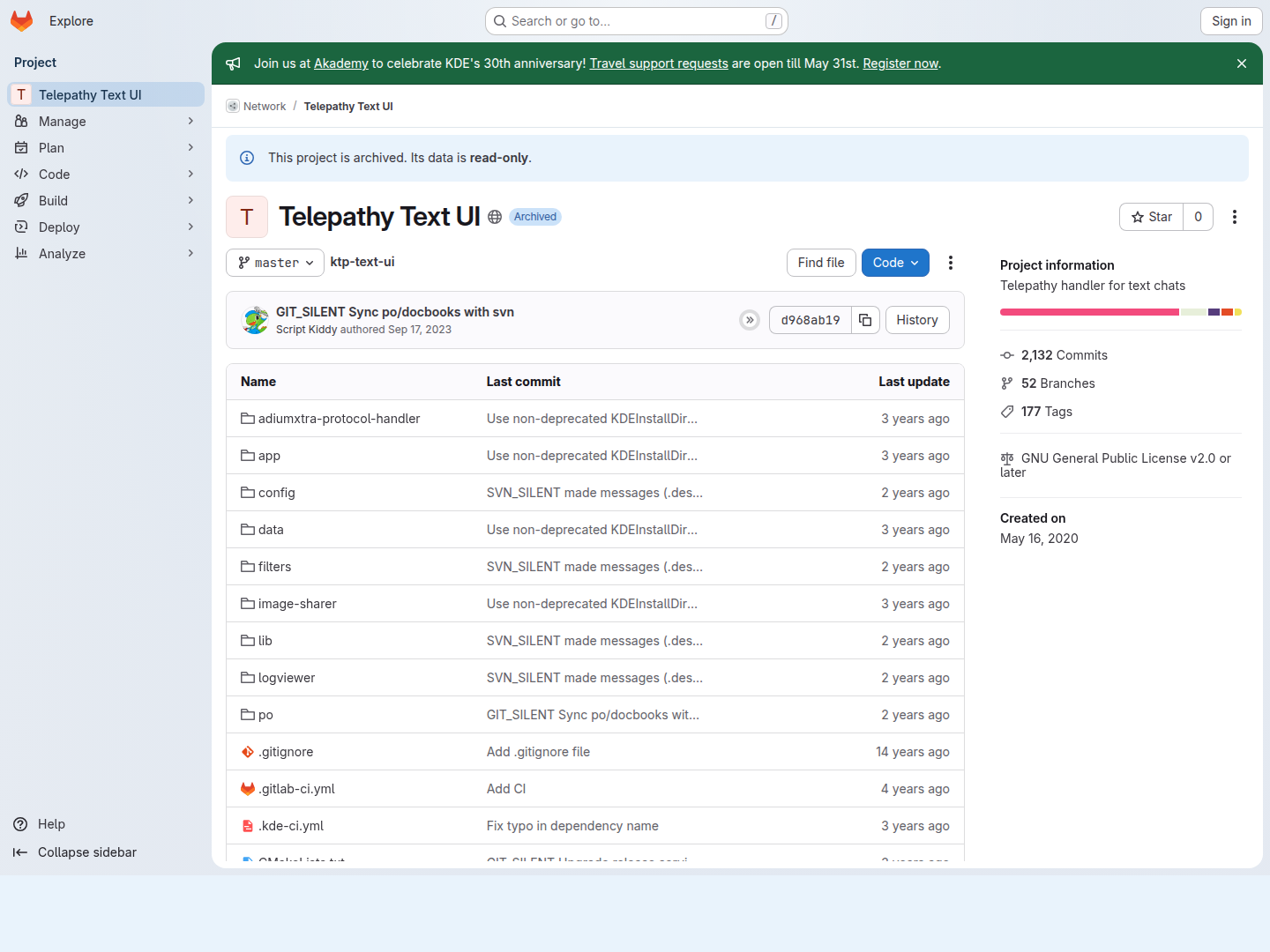Click the GitLab fox logo

22,21
